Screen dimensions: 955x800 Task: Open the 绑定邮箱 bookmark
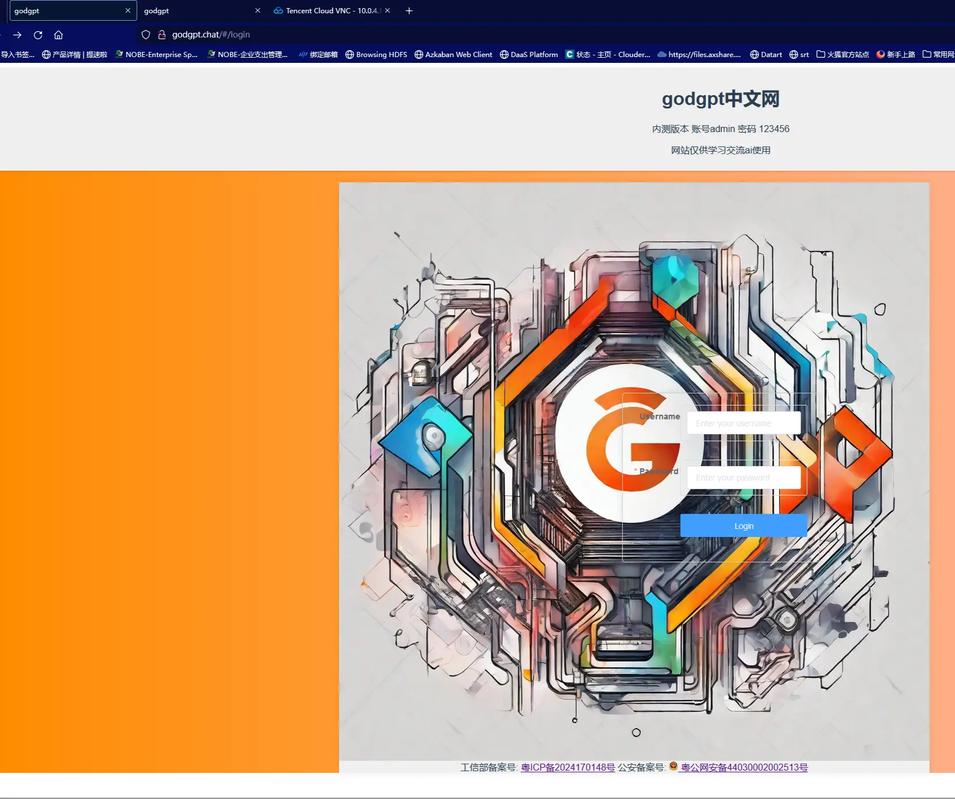tap(318, 54)
